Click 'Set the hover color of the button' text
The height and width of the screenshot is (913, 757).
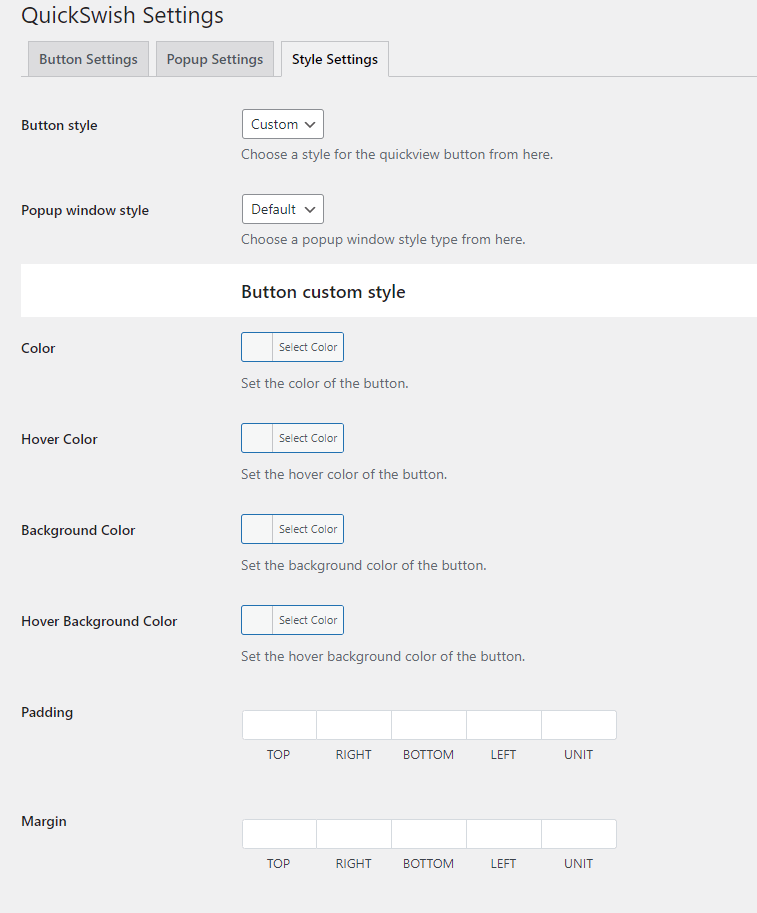point(344,474)
